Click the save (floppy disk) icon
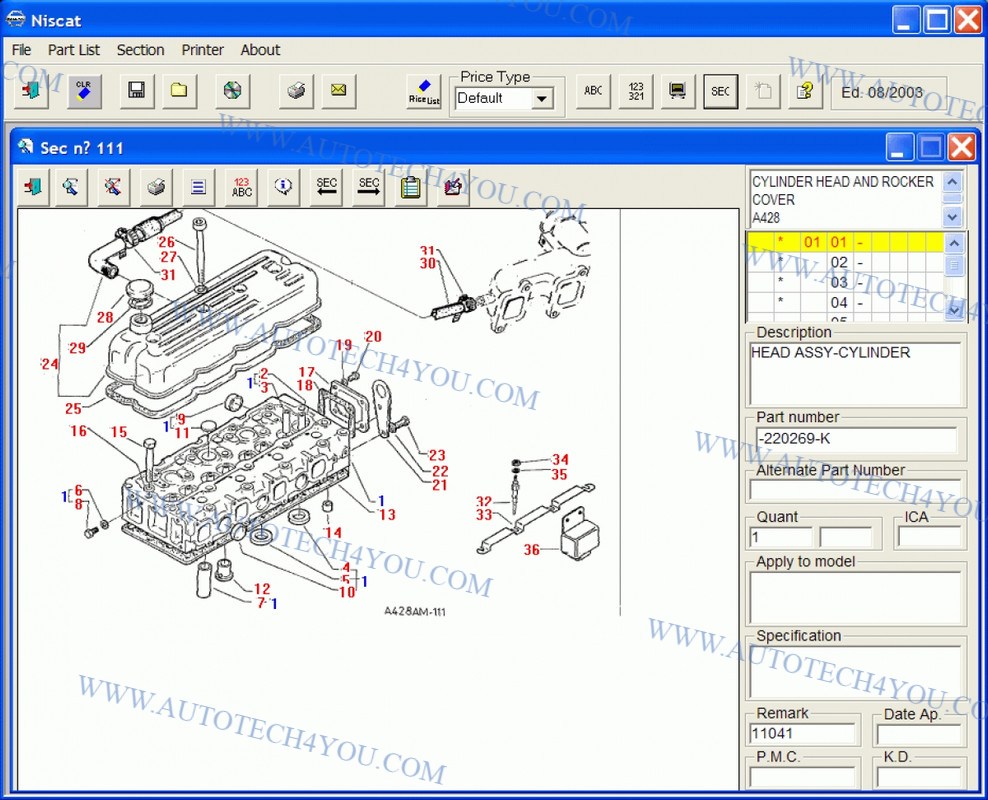This screenshot has height=800, width=988. click(136, 91)
